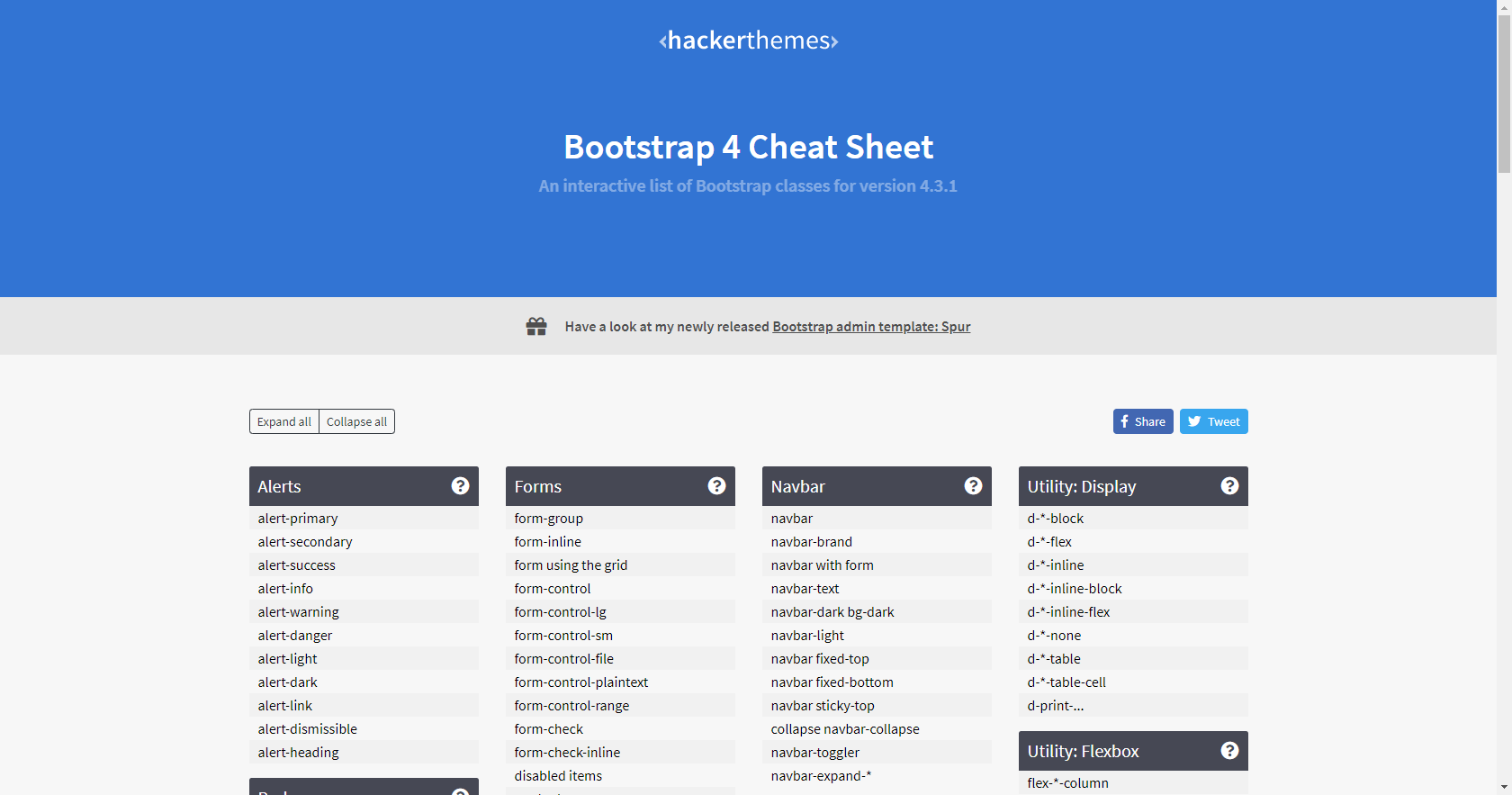Open form-check-inline entry
The image size is (1512, 795).
pyautogui.click(x=620, y=752)
